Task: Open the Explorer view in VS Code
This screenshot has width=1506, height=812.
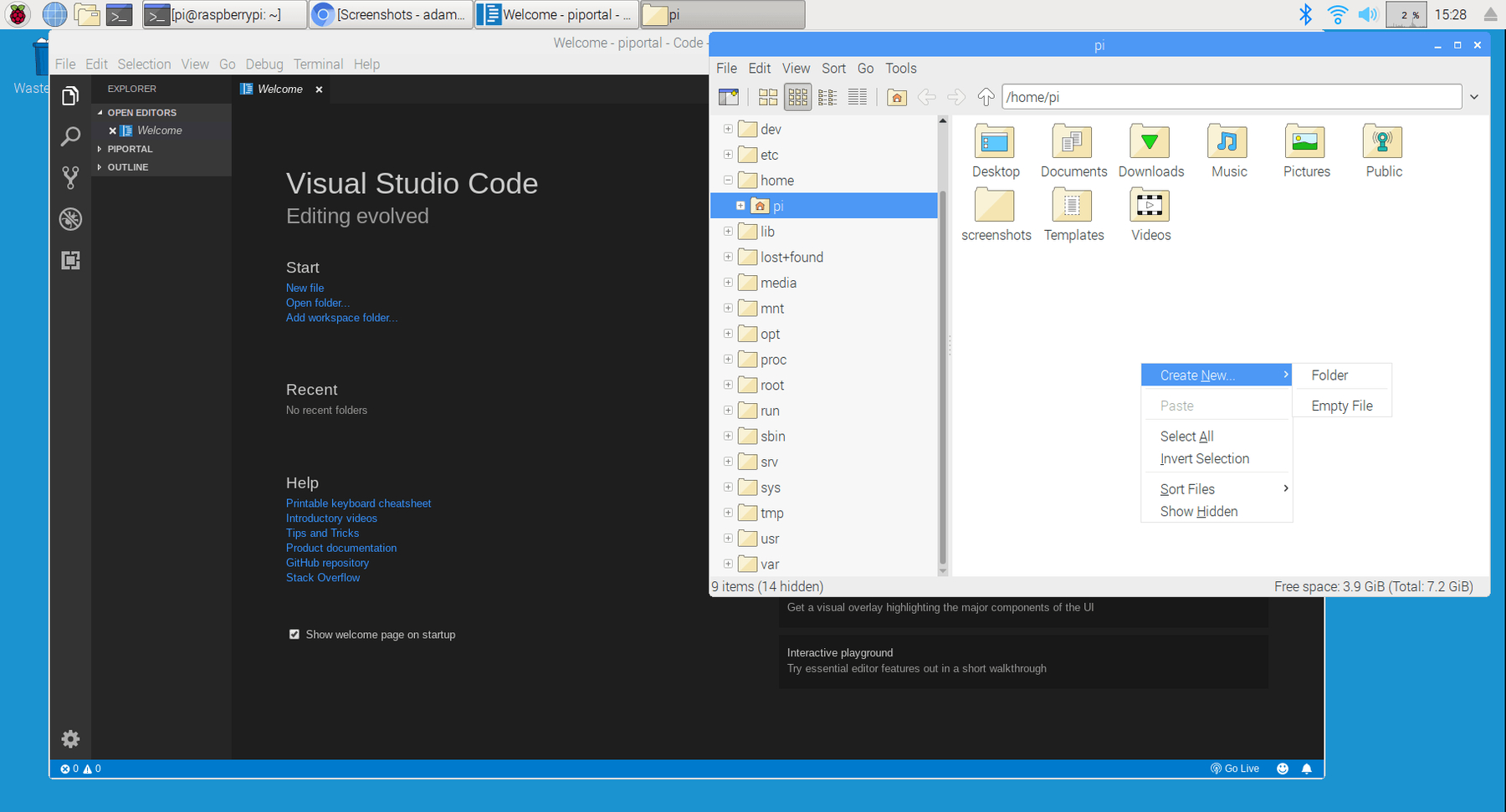Action: coord(70,96)
